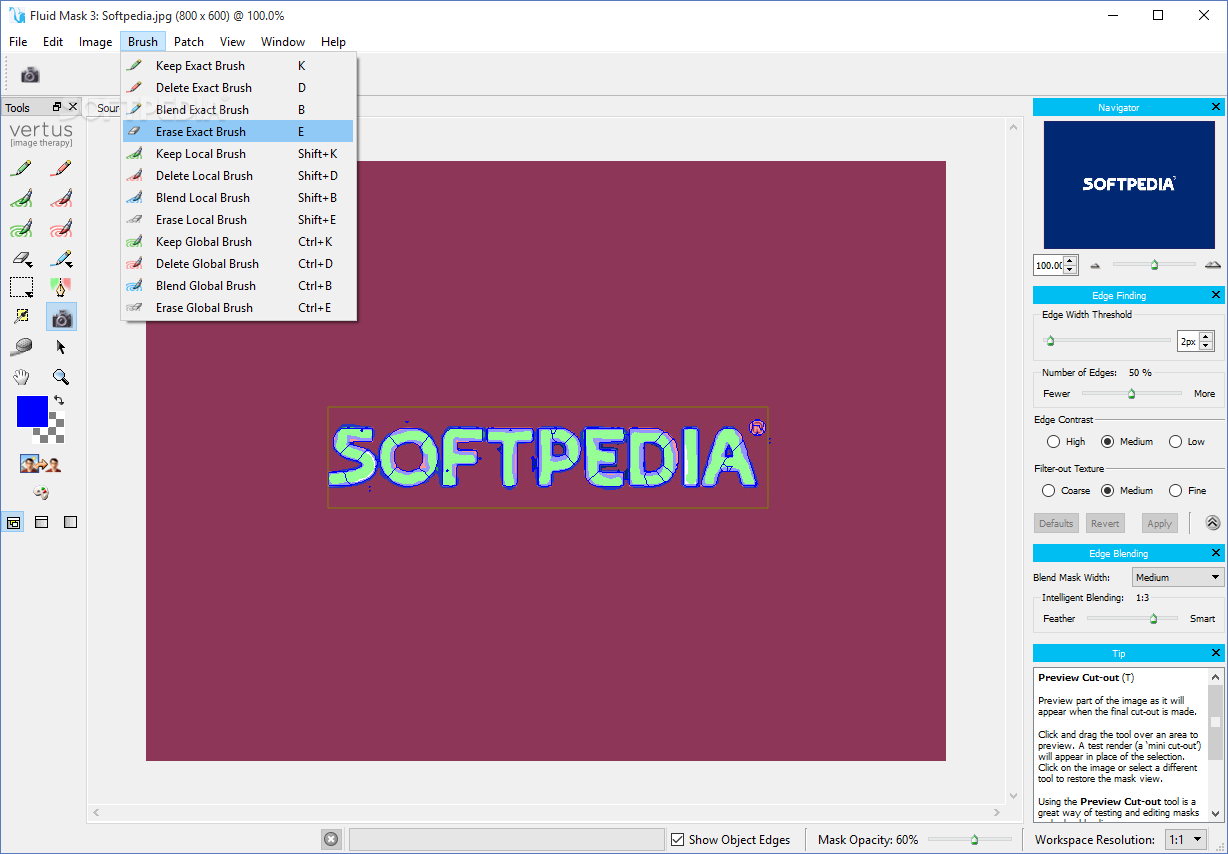Screen dimensions: 1228x854
Task: Choose Keep Local Brush menu entry
Action: pyautogui.click(x=238, y=153)
